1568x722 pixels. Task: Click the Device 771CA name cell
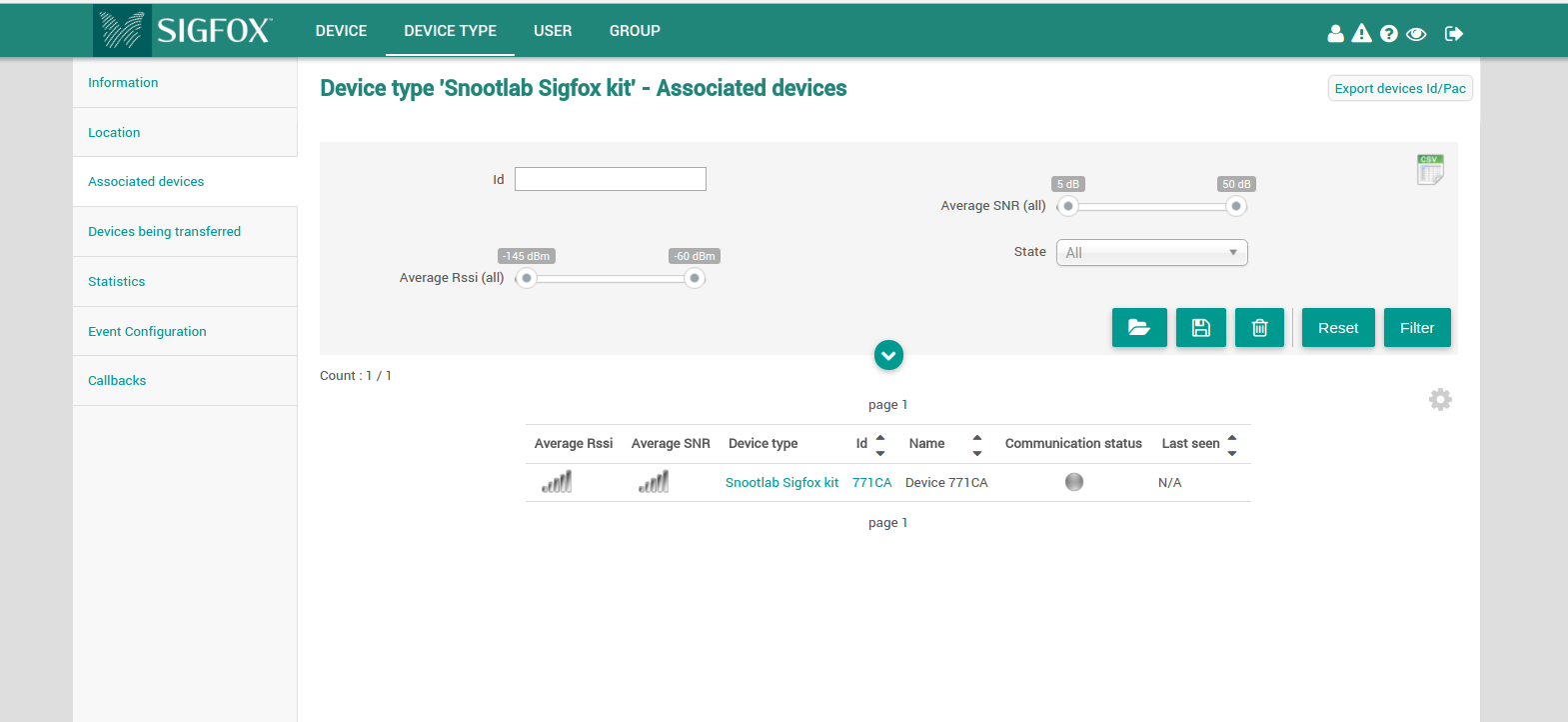tap(946, 483)
